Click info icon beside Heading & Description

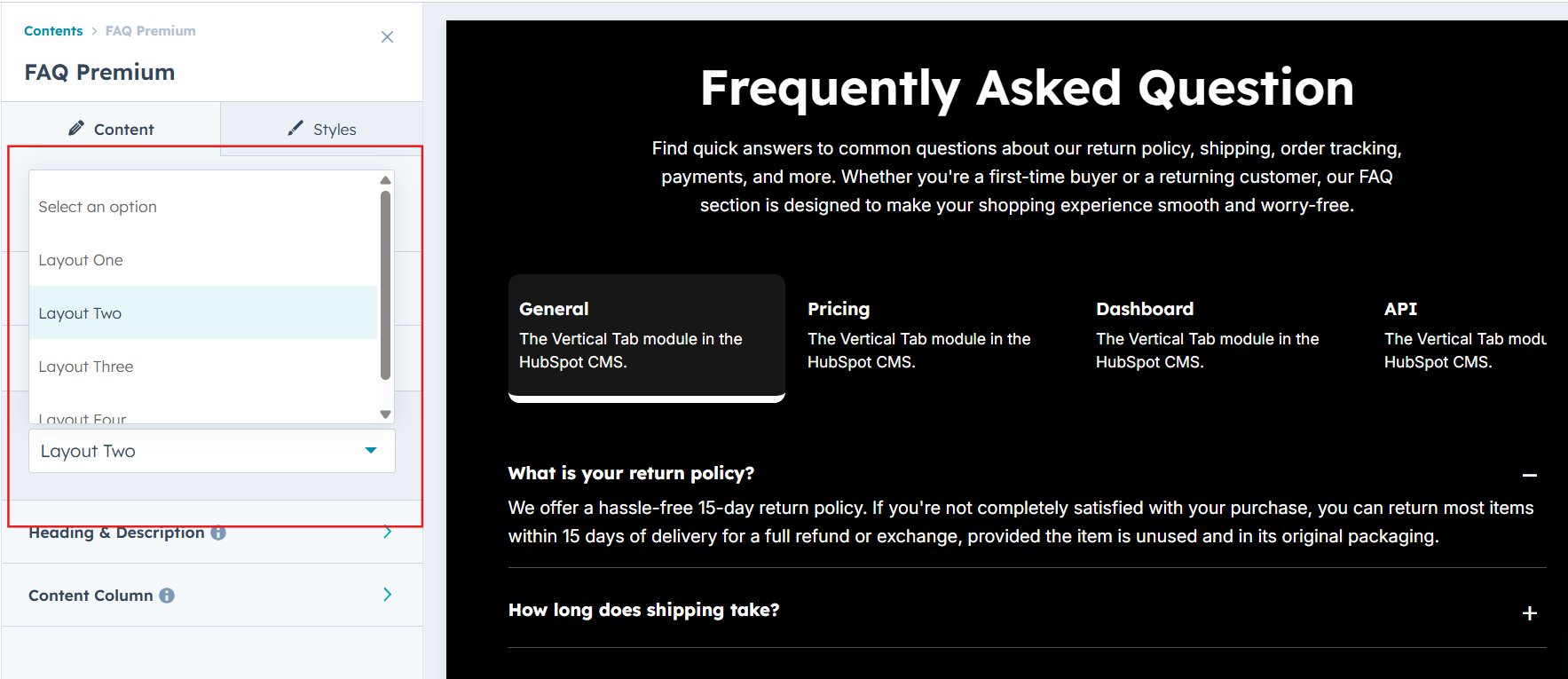(x=218, y=533)
